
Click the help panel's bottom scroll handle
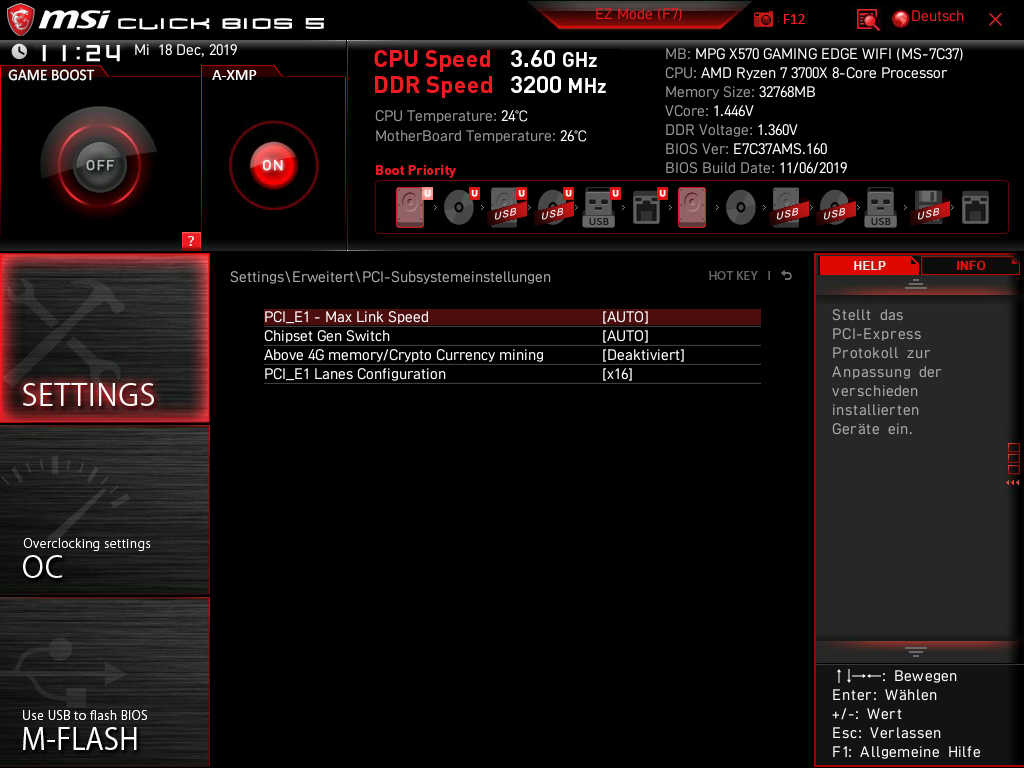(x=916, y=652)
